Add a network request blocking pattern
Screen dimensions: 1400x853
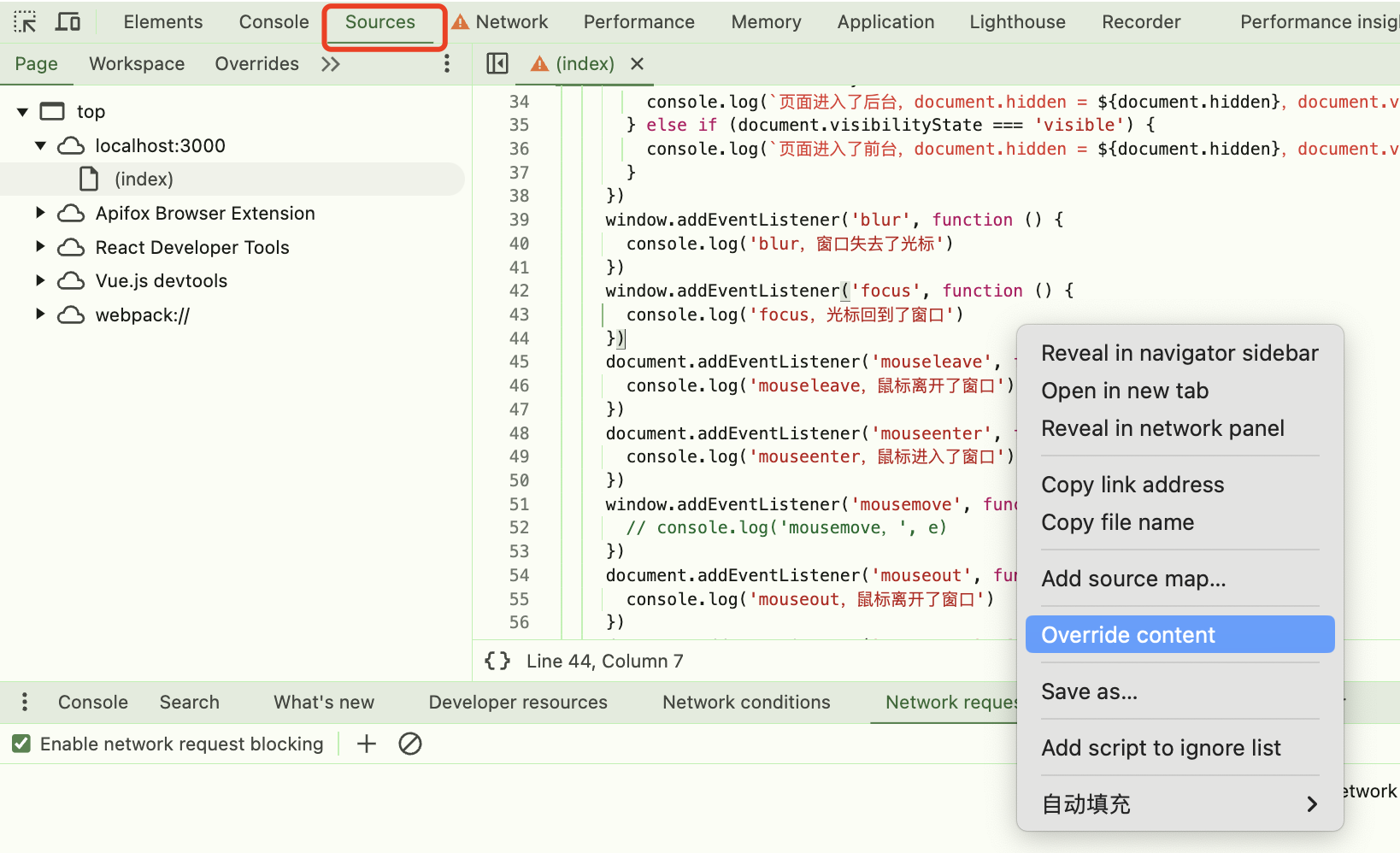[x=367, y=744]
